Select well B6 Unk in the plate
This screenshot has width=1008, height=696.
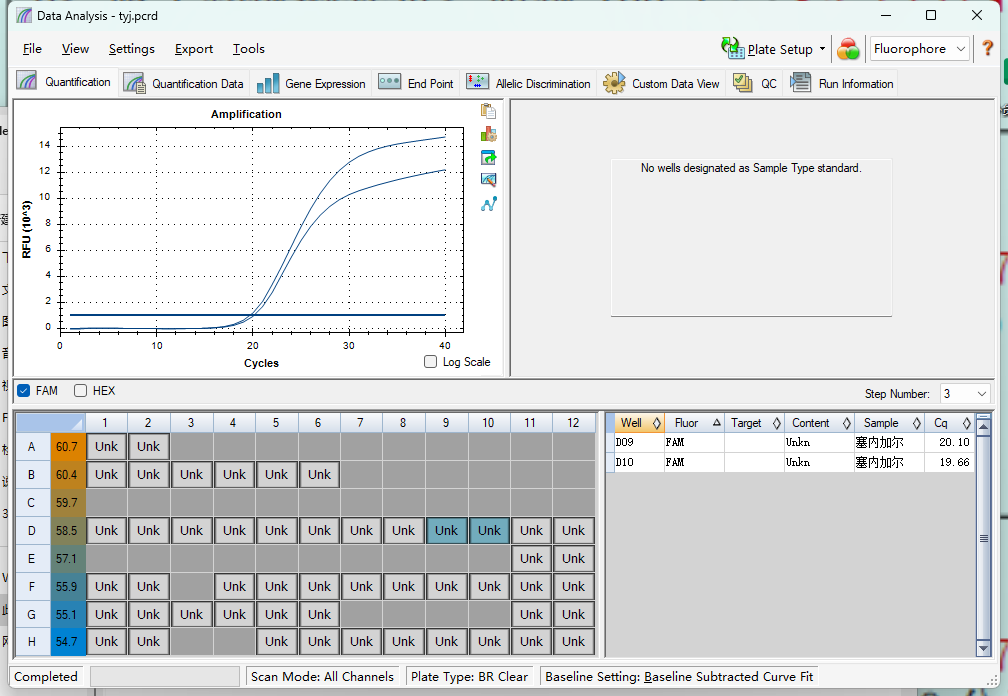tap(319, 475)
